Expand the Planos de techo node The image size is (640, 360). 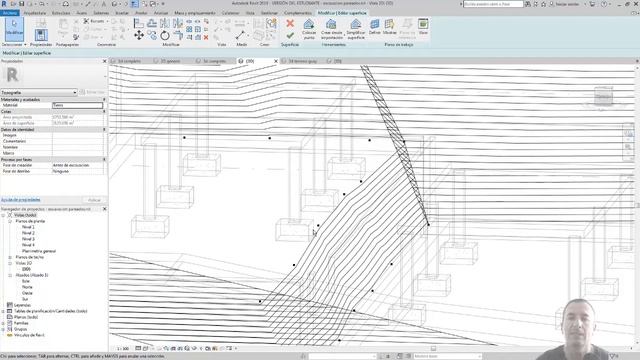point(10,258)
